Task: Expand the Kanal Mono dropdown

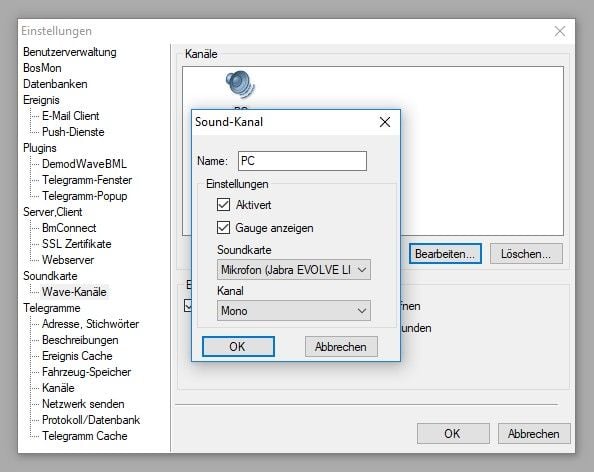Action: 294,311
